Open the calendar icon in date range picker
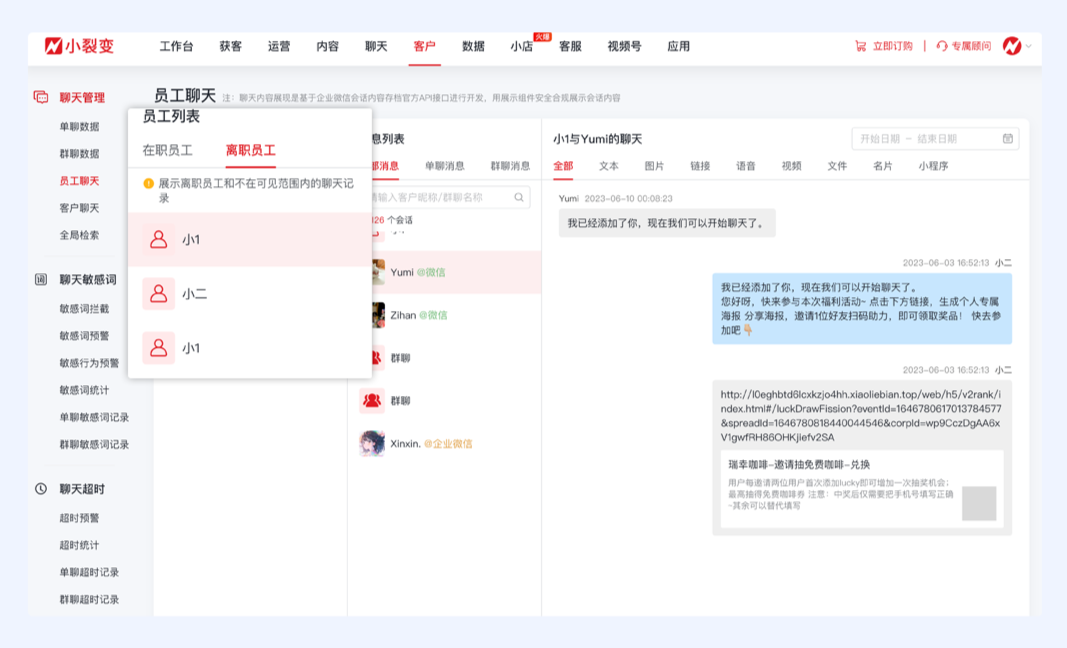This screenshot has height=648, width=1067. [x=1008, y=139]
